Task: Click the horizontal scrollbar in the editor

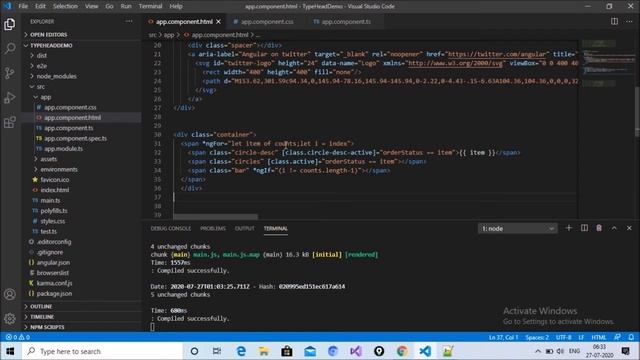Action: (216, 216)
